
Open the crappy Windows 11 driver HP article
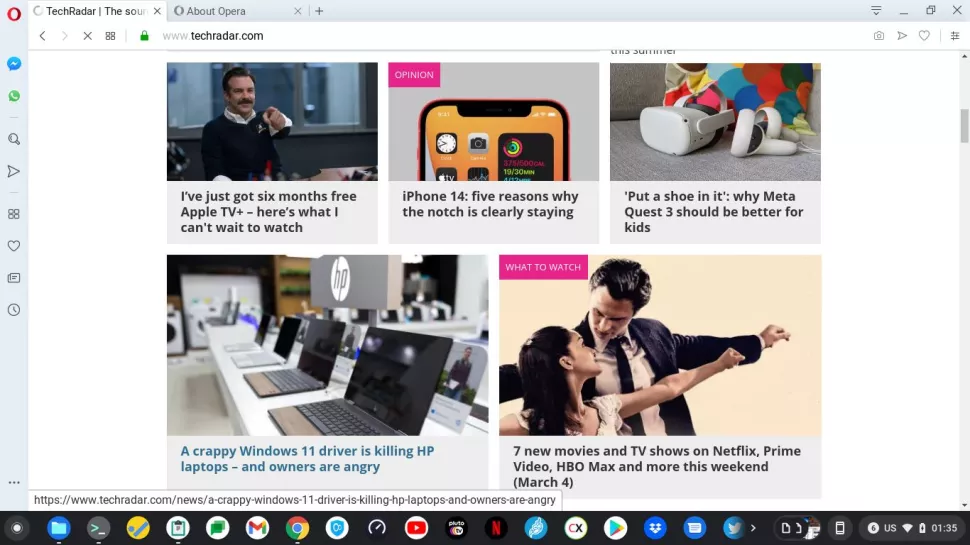tap(307, 458)
